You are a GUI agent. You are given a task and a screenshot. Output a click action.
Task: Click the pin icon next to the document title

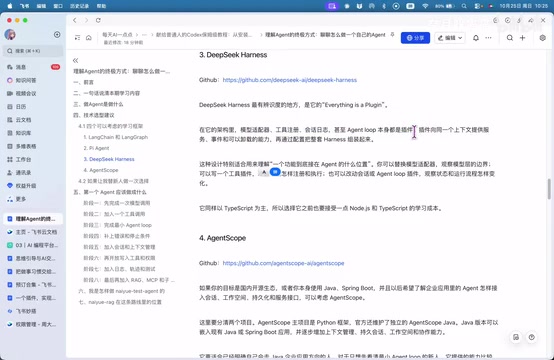392,35
